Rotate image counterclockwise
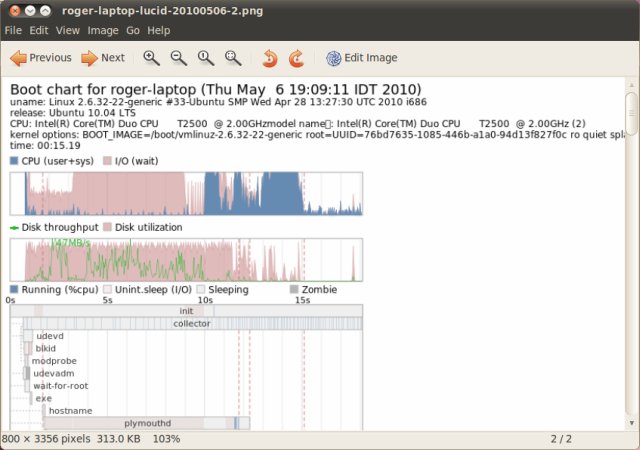 pos(270,58)
